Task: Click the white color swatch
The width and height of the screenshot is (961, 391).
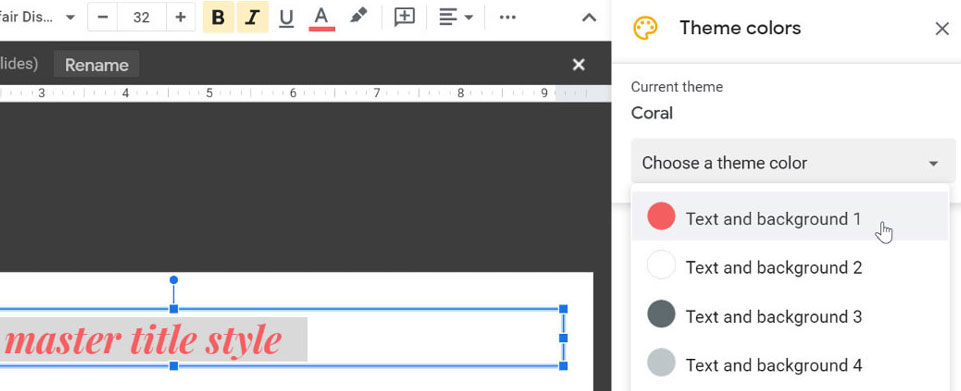Action: click(x=661, y=265)
